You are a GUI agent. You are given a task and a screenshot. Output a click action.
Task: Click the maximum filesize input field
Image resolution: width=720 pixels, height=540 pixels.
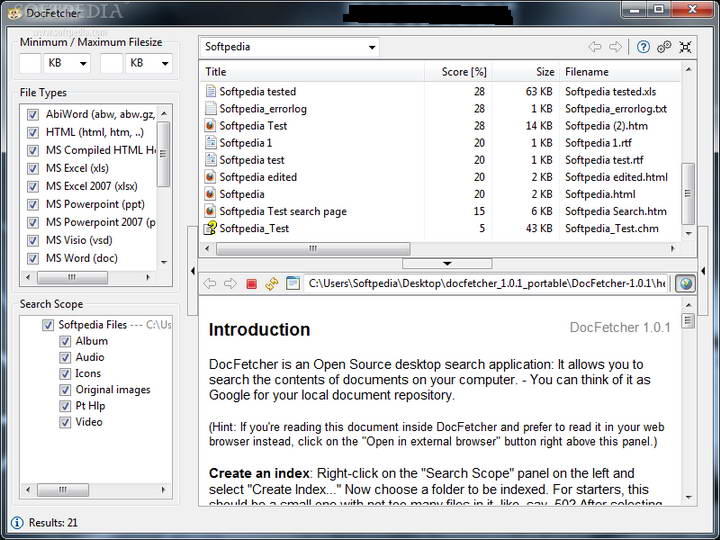(x=112, y=63)
